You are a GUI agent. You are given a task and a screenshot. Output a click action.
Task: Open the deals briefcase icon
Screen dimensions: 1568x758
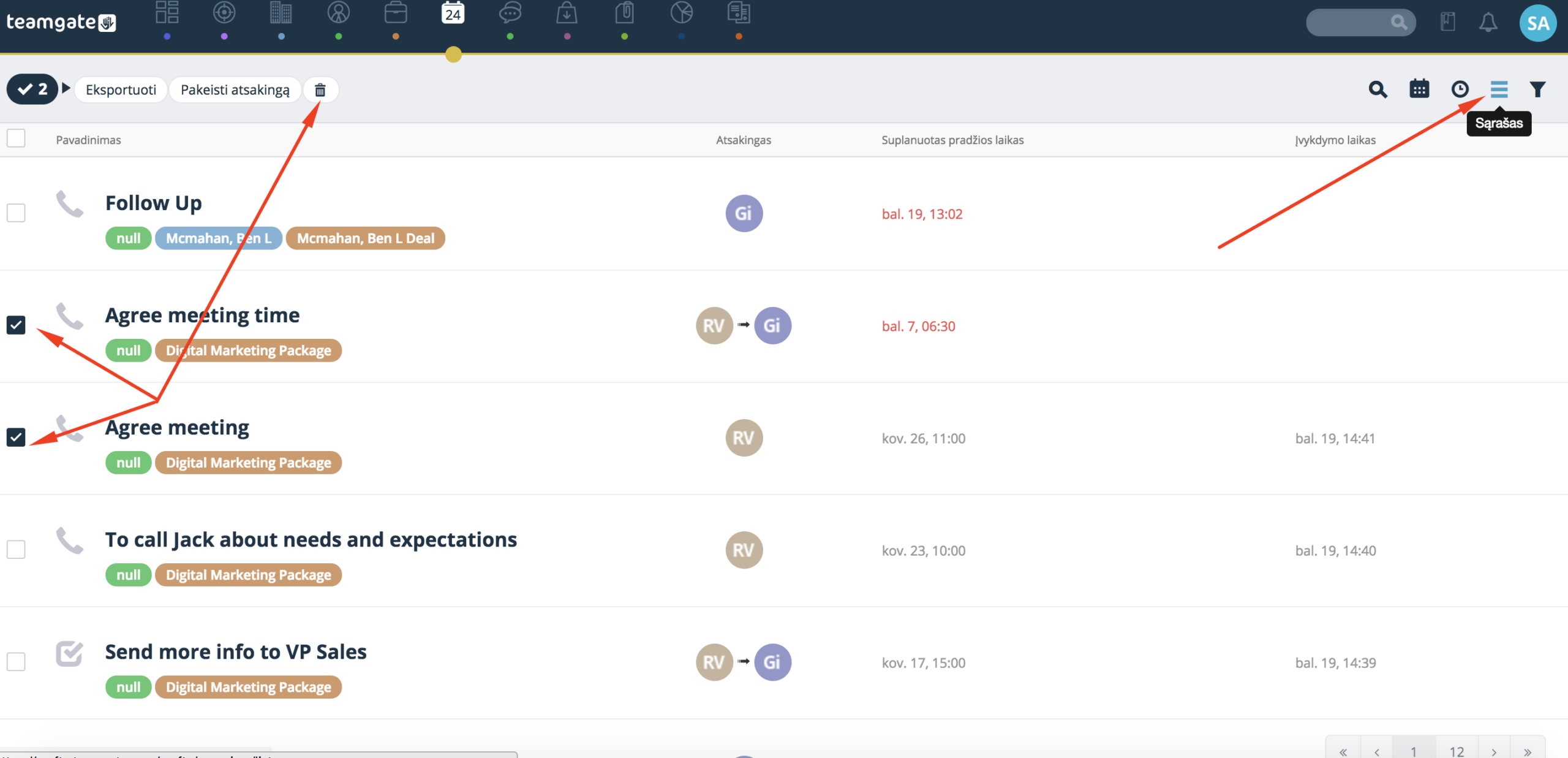[x=396, y=13]
